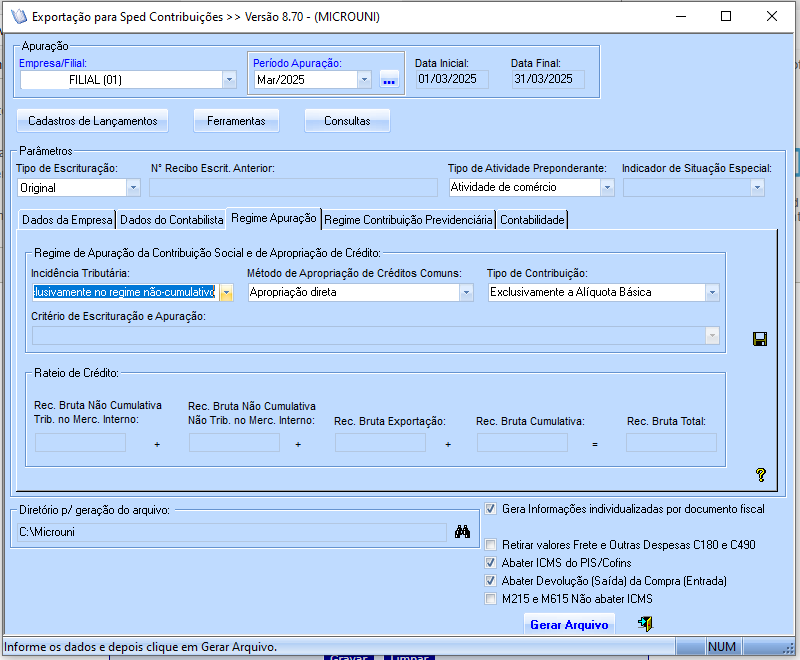This screenshot has width=800, height=660.
Task: Minimize the Sped Contribuições window
Action: 681,16
